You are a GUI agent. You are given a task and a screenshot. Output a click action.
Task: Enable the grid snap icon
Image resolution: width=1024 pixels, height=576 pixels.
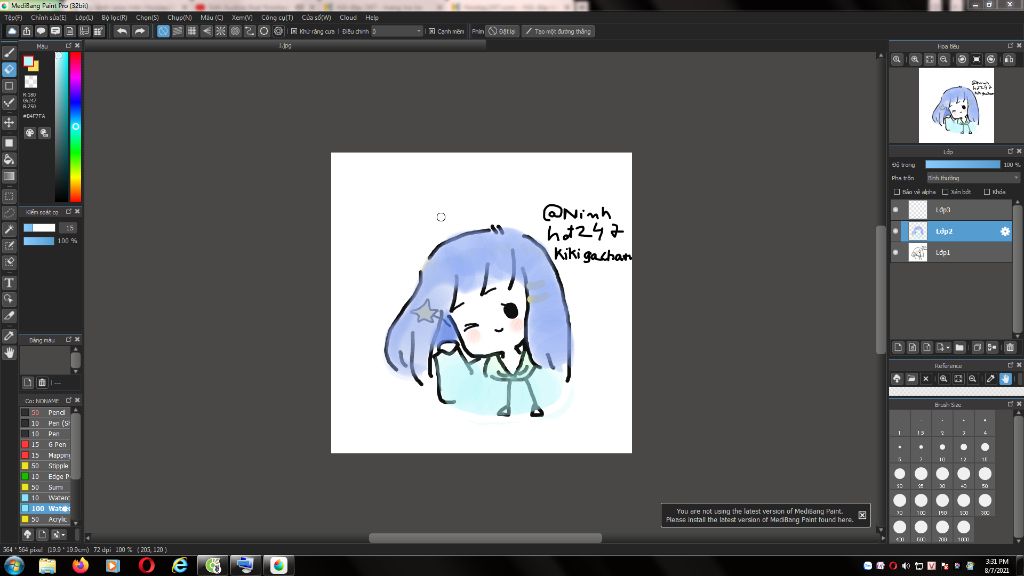(x=192, y=31)
